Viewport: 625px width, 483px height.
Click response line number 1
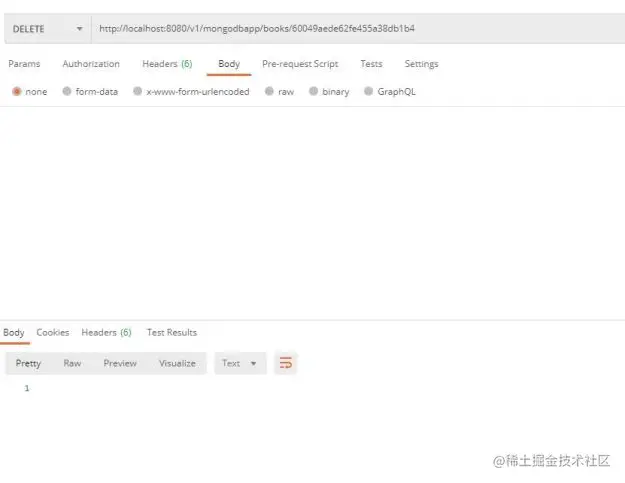[x=27, y=388]
